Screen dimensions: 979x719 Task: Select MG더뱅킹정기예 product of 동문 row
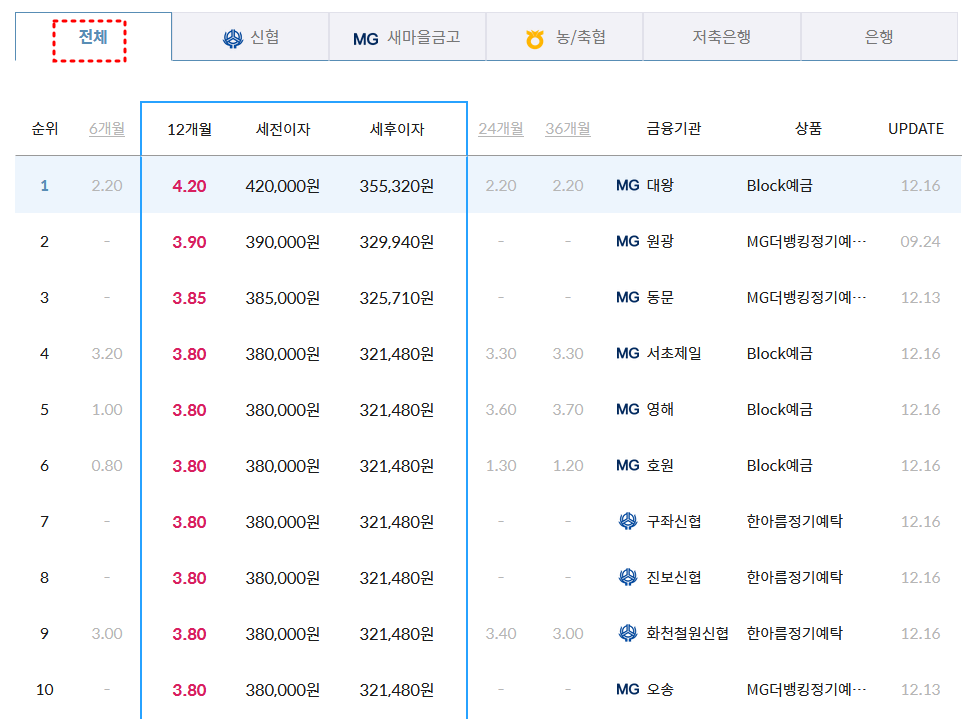pos(807,298)
